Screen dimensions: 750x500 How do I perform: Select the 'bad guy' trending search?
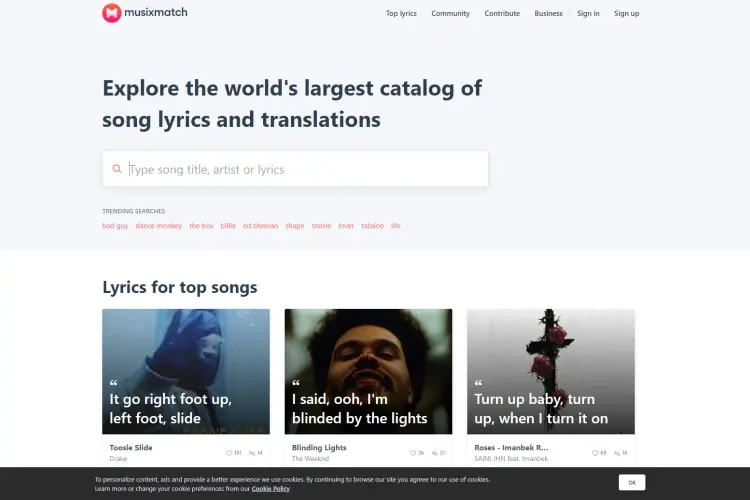tap(115, 226)
